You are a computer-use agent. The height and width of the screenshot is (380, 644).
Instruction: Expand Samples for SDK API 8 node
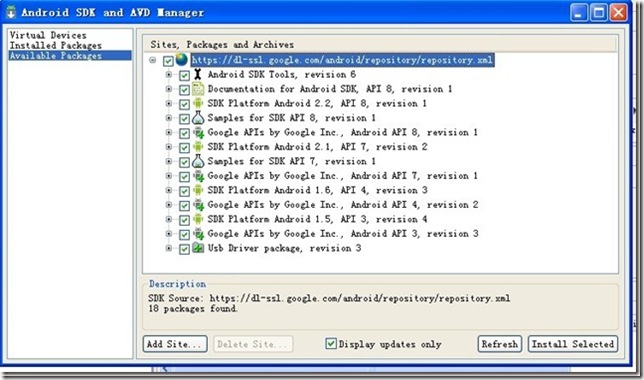click(x=169, y=118)
